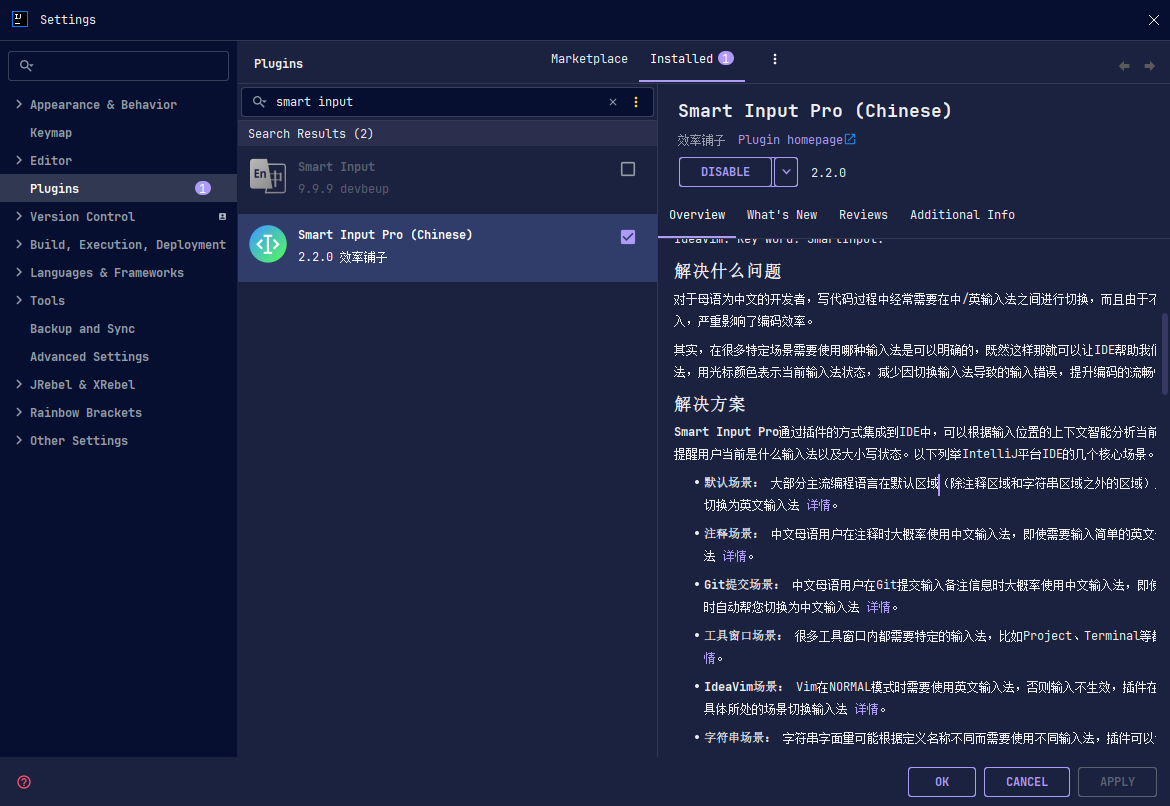Click the IntelliJ logo in title bar

20,19
